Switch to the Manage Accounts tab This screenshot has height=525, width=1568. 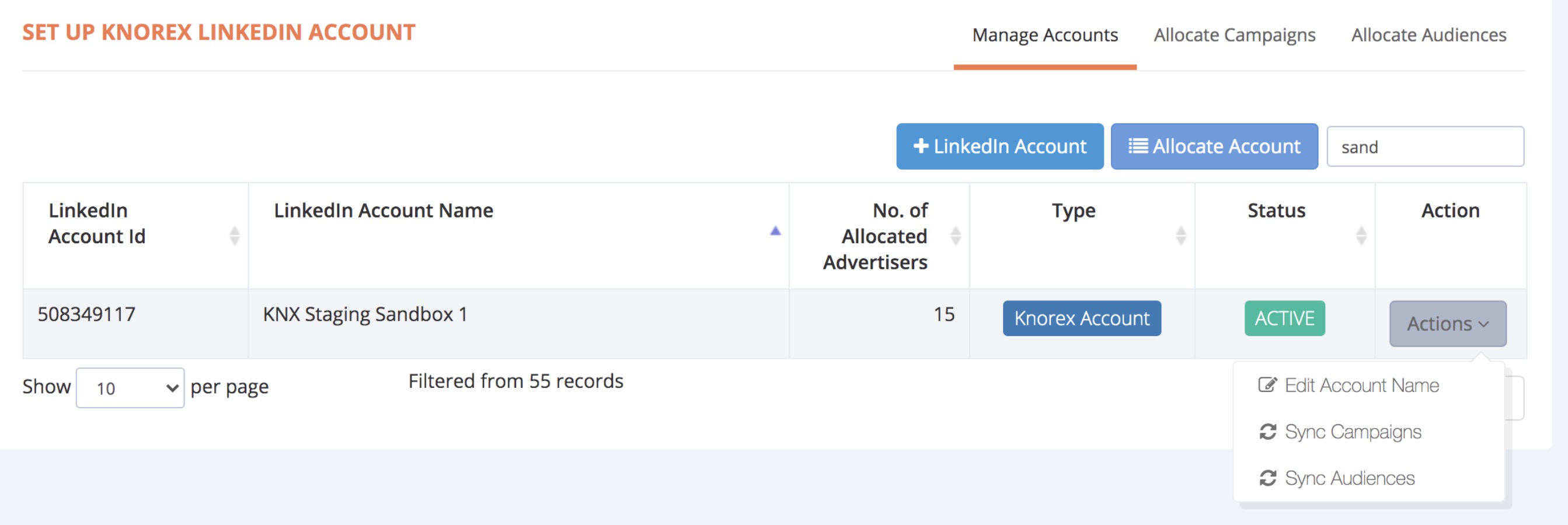tap(1044, 35)
